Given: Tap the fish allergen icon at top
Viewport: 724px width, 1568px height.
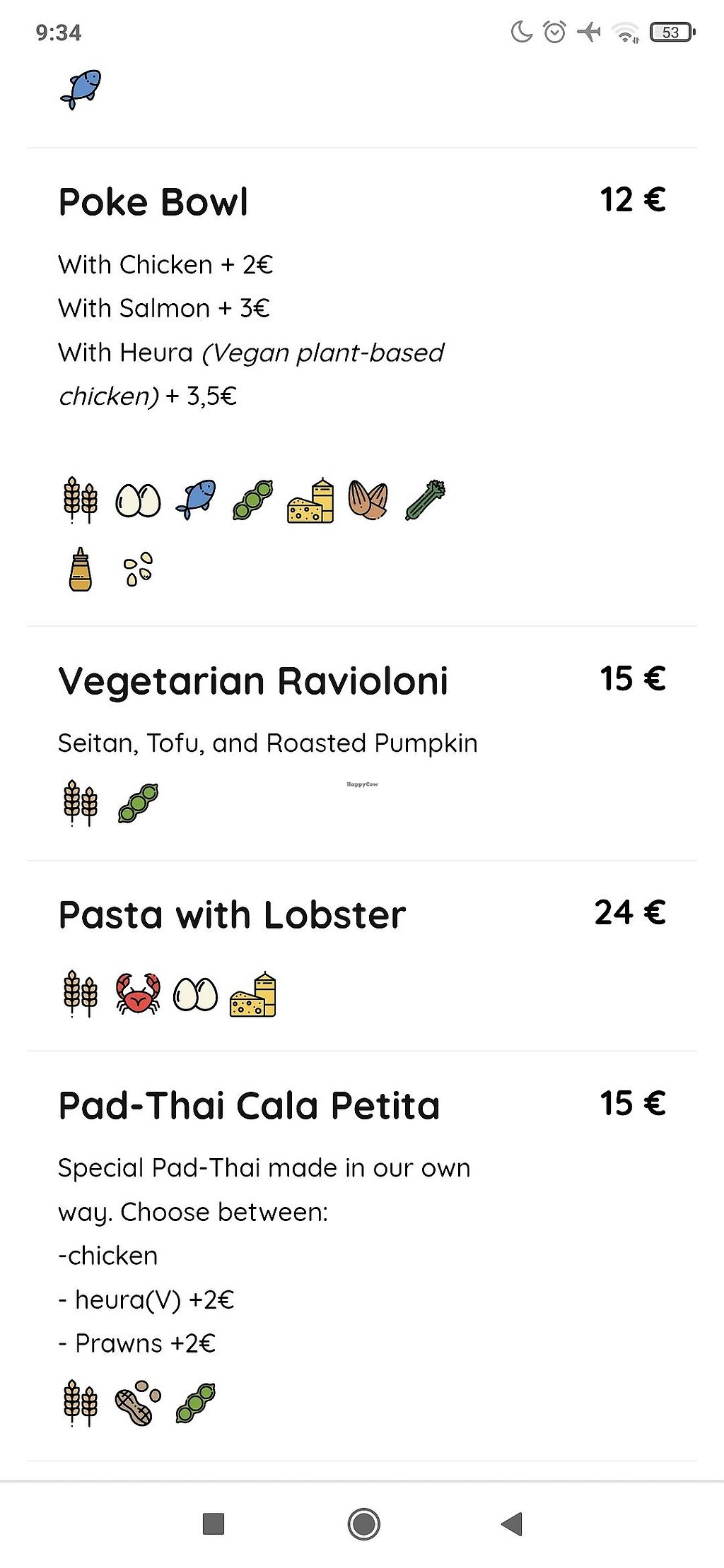Looking at the screenshot, I should [x=81, y=90].
